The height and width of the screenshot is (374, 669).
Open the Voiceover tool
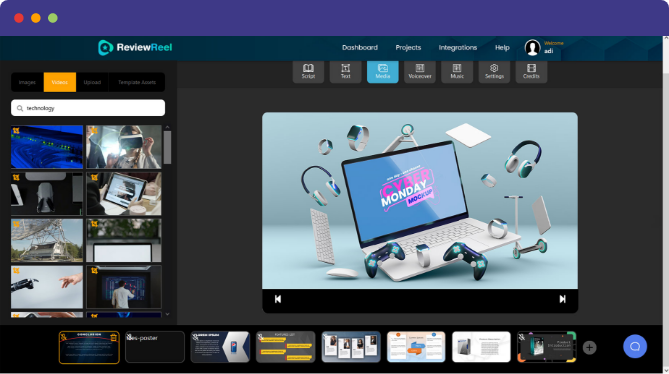[419, 72]
